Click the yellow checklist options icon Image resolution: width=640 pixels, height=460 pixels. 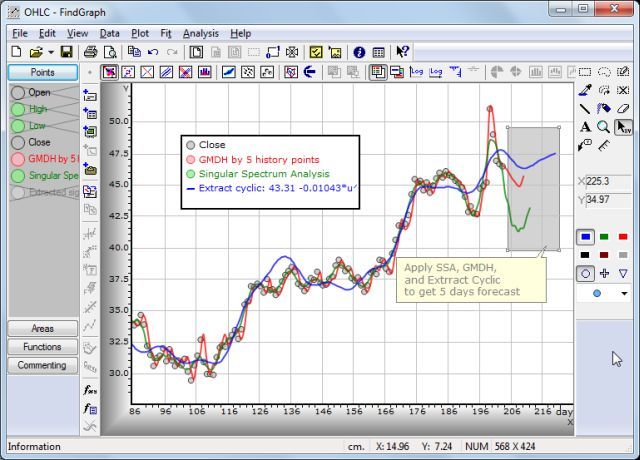316,52
